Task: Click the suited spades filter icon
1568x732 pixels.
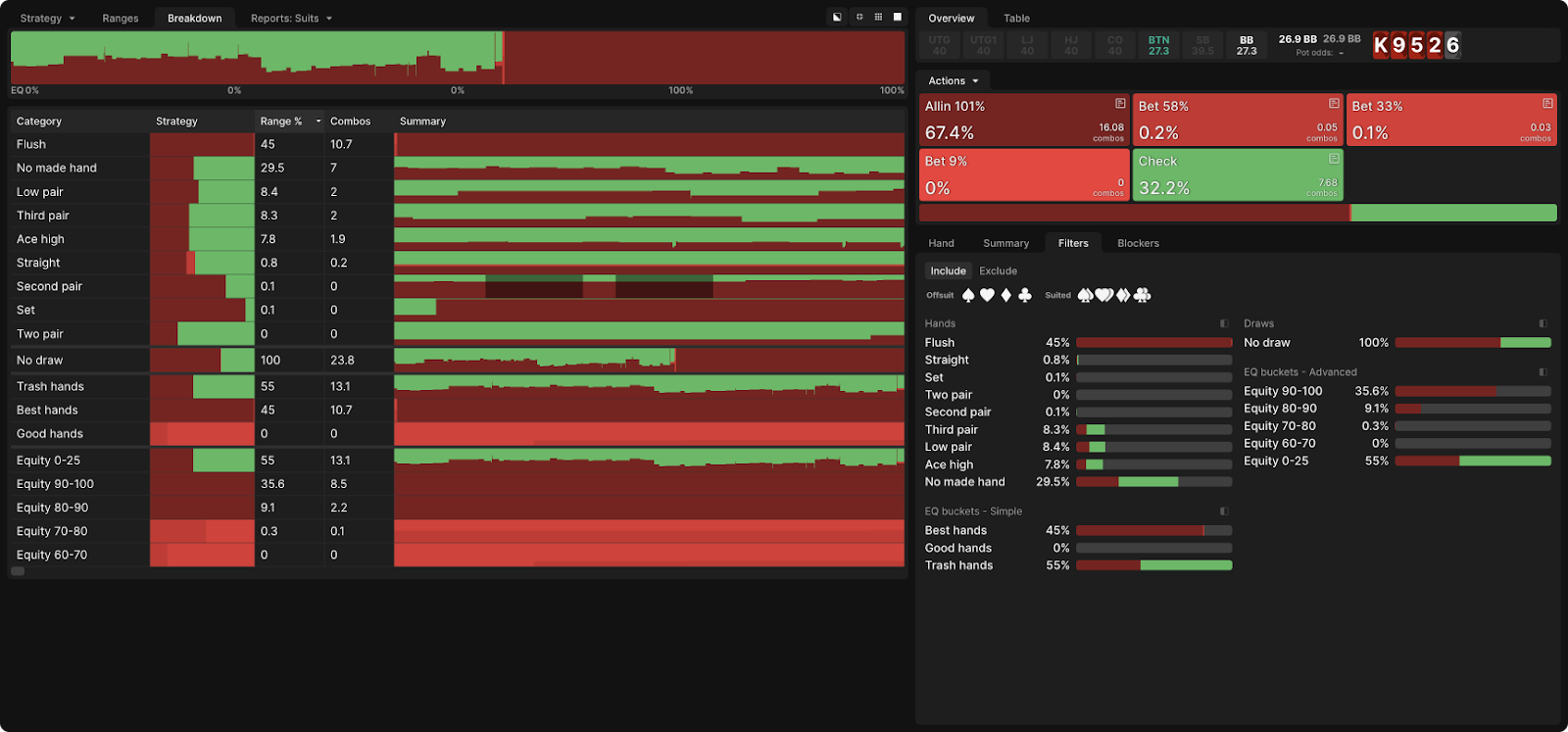Action: click(x=1085, y=295)
